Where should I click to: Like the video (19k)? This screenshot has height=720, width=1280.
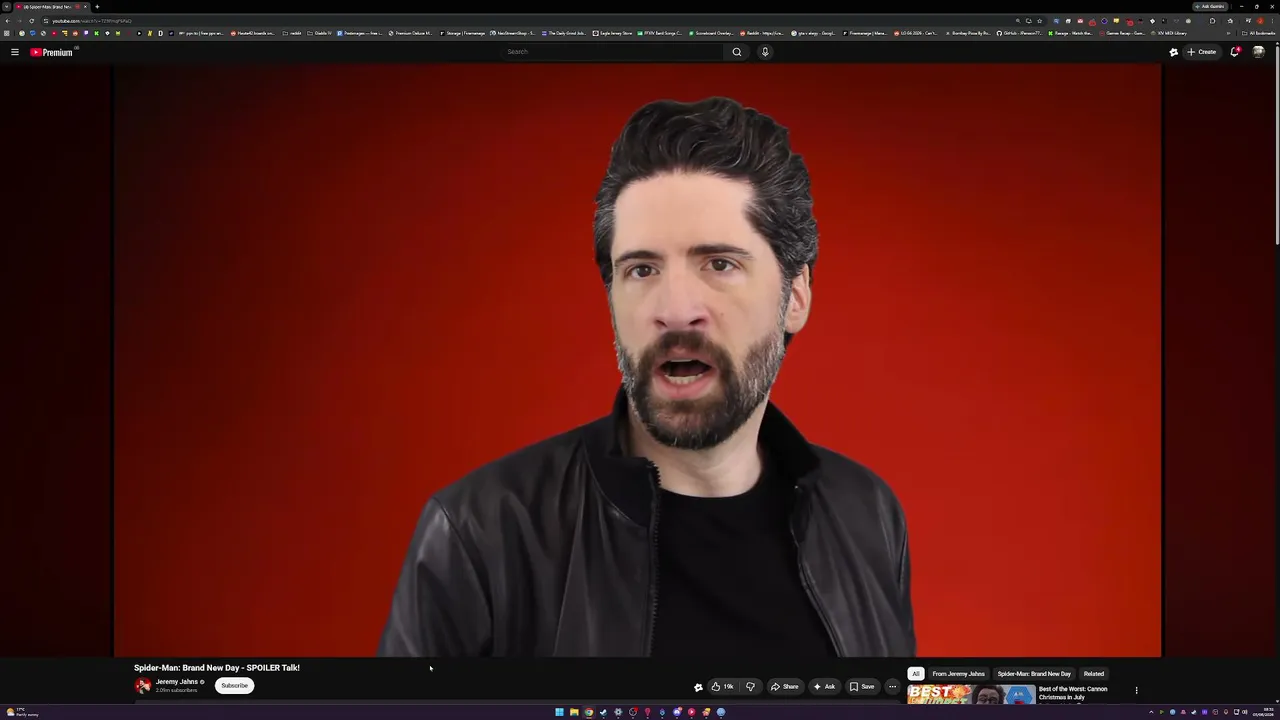coord(722,687)
